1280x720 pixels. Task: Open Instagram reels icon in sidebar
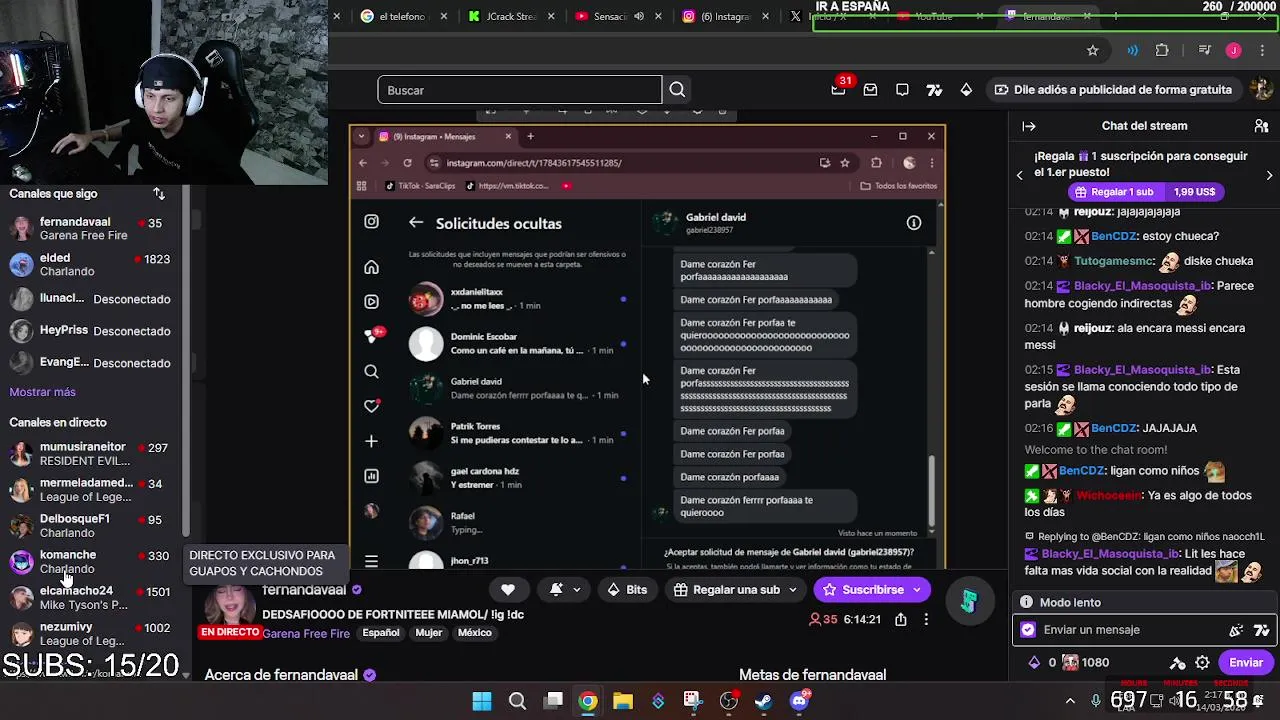click(371, 301)
